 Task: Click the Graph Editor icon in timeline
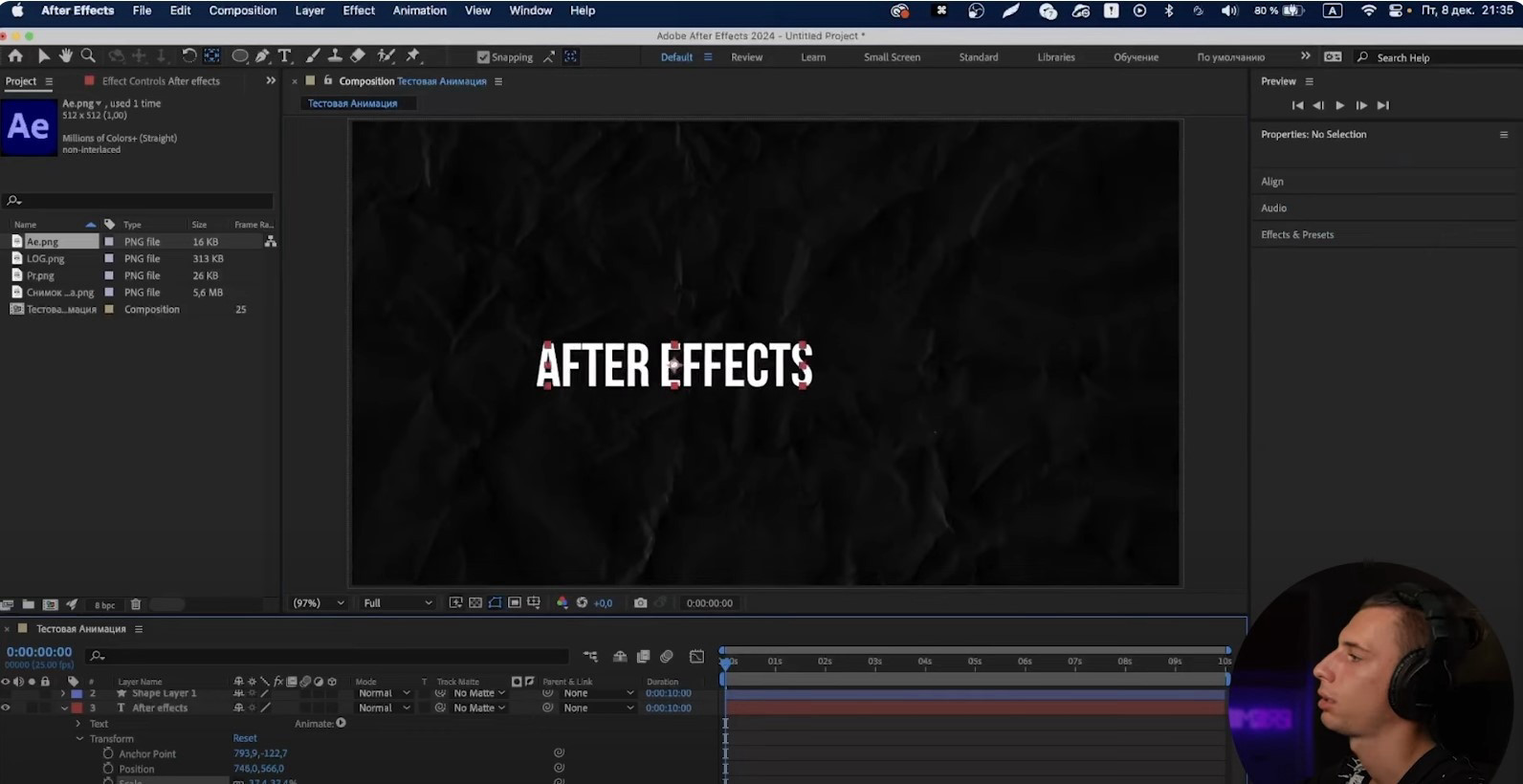point(696,656)
